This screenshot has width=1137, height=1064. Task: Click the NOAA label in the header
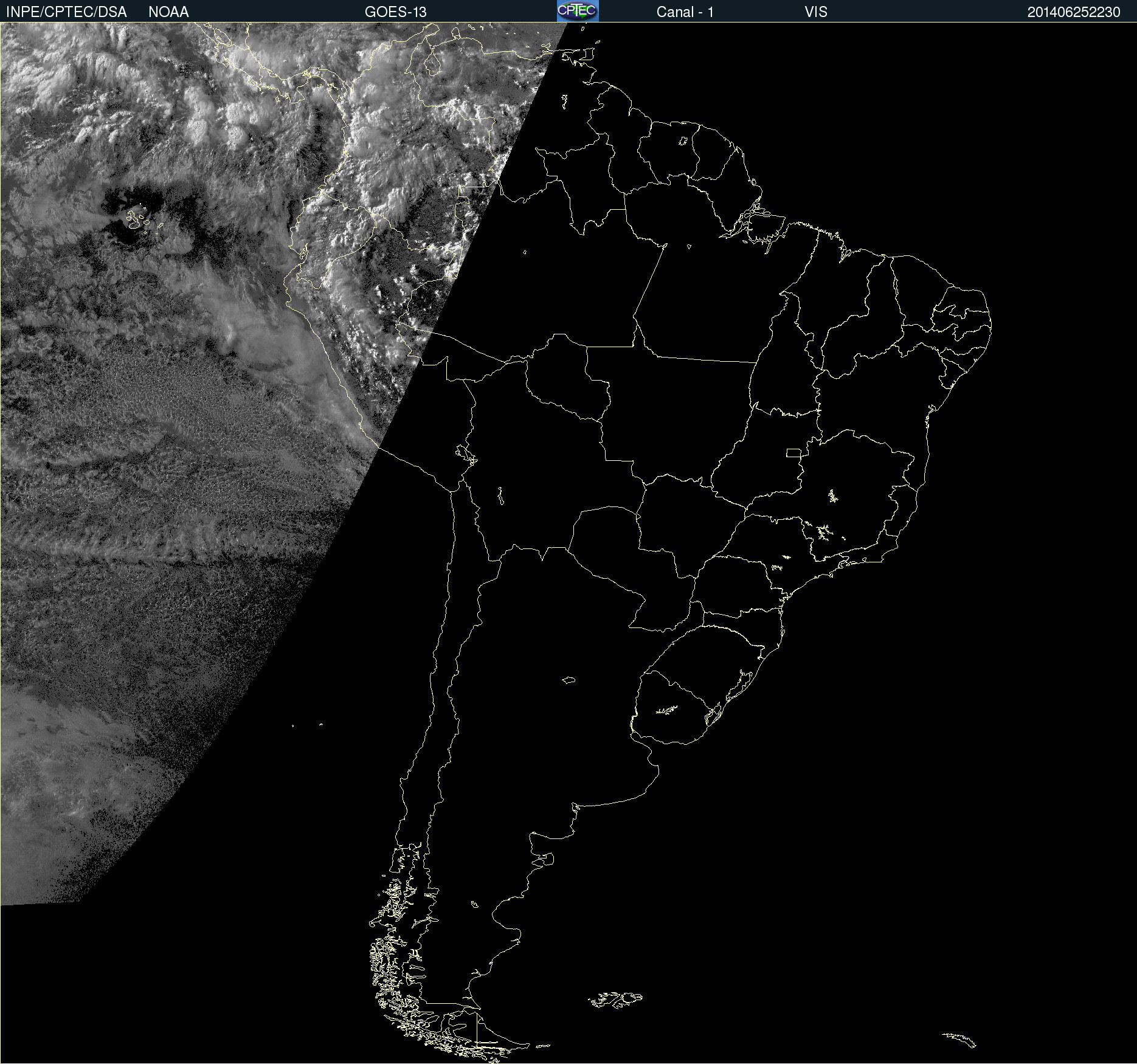[x=168, y=12]
